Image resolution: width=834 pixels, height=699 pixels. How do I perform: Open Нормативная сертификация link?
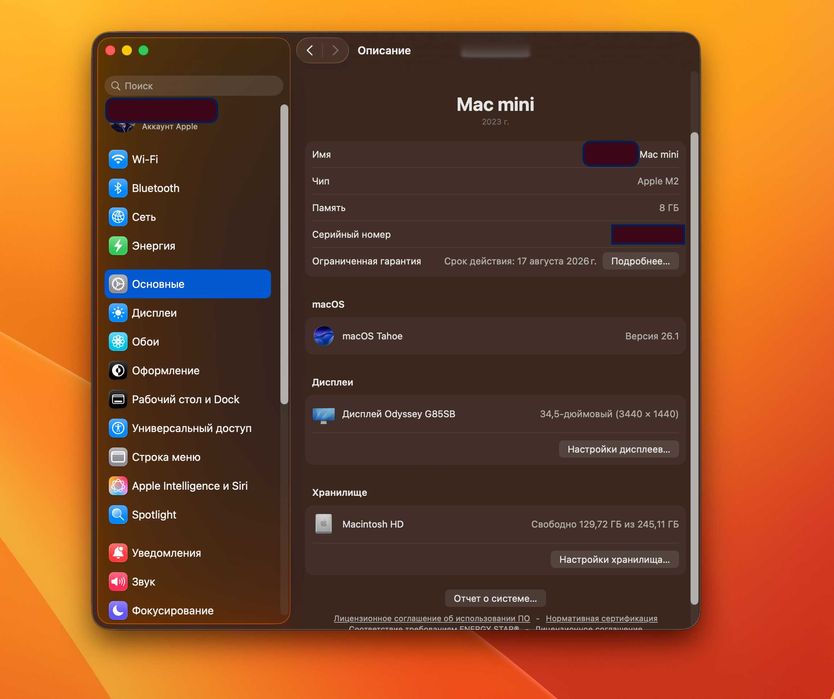(602, 618)
